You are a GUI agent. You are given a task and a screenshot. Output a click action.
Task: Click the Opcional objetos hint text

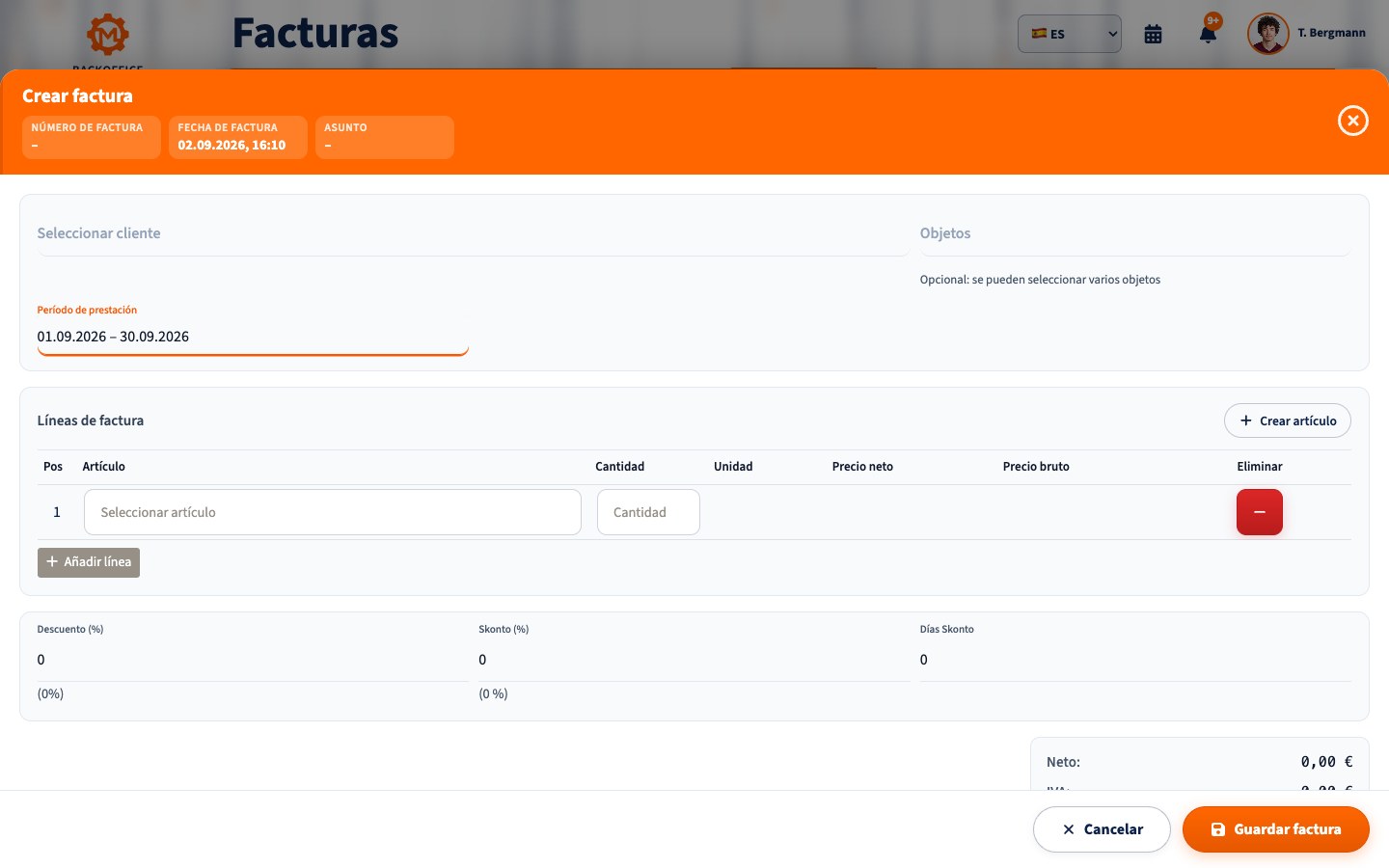pyautogui.click(x=1040, y=280)
